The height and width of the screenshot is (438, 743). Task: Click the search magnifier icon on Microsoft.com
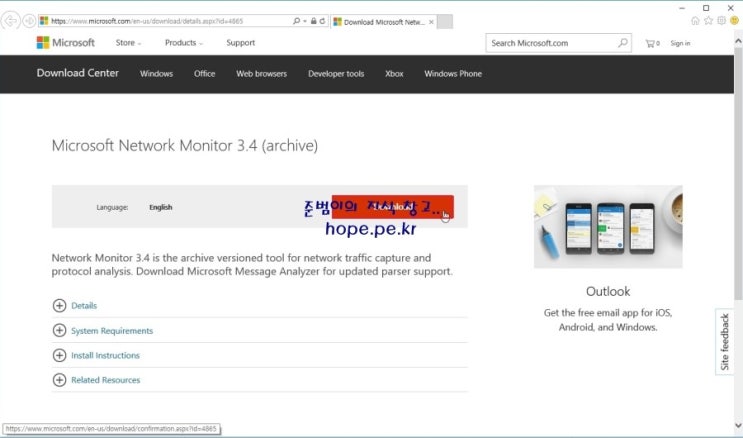623,43
